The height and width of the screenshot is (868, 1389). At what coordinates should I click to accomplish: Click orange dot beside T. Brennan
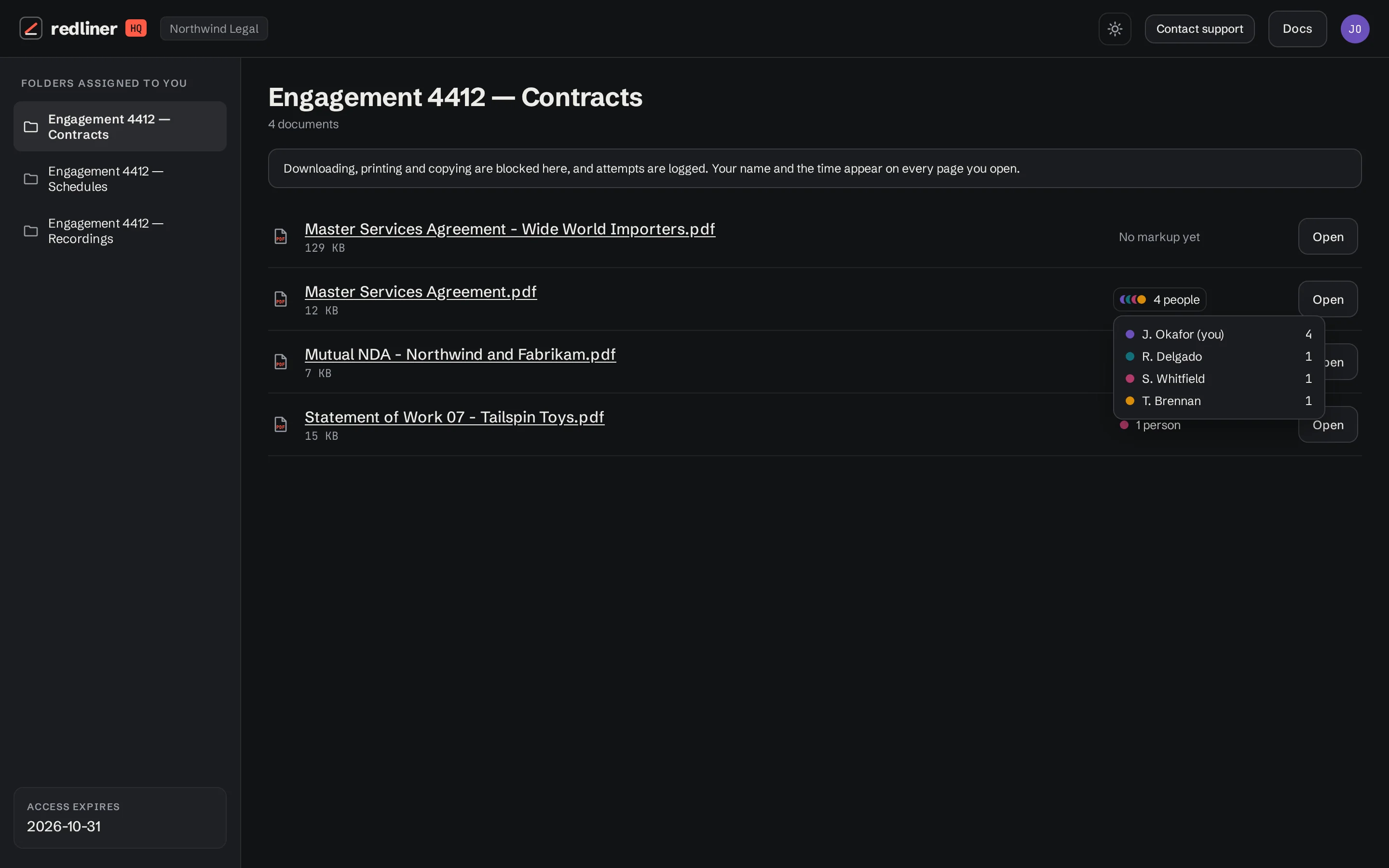1130,401
